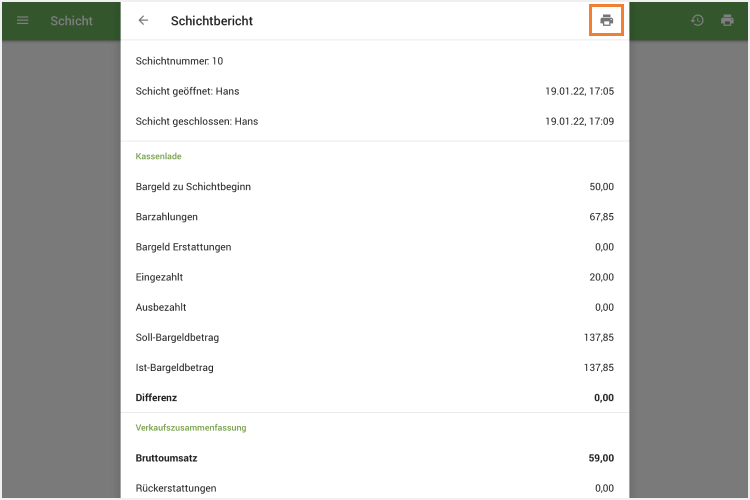
Task: Click the Schichtbericht title
Action: (x=211, y=21)
